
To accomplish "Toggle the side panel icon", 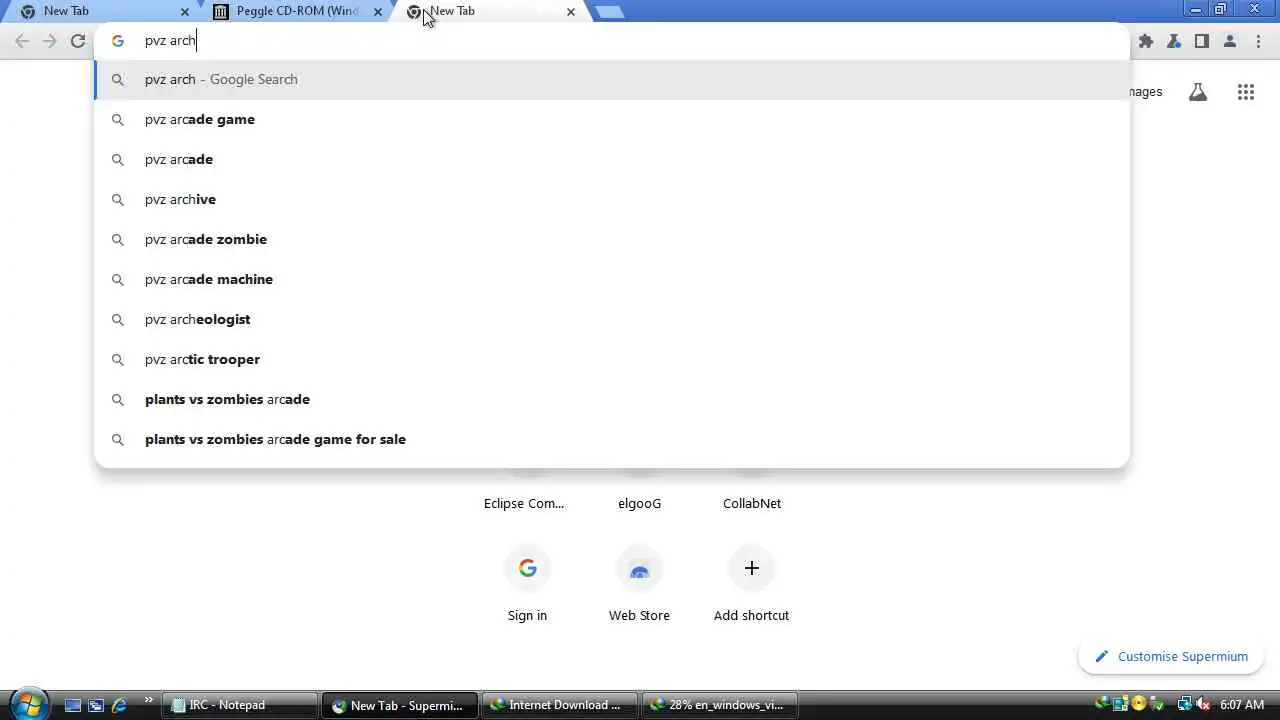I will (1202, 41).
